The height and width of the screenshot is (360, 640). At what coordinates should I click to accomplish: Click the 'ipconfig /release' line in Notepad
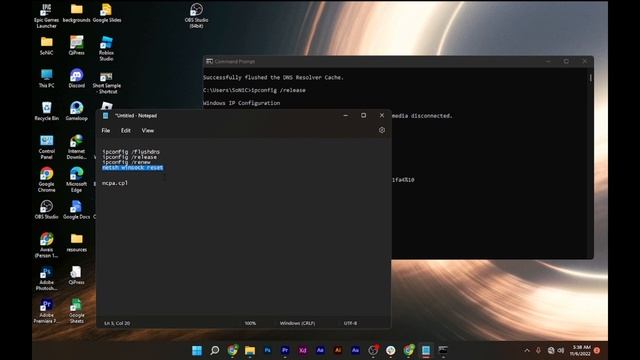(x=129, y=157)
